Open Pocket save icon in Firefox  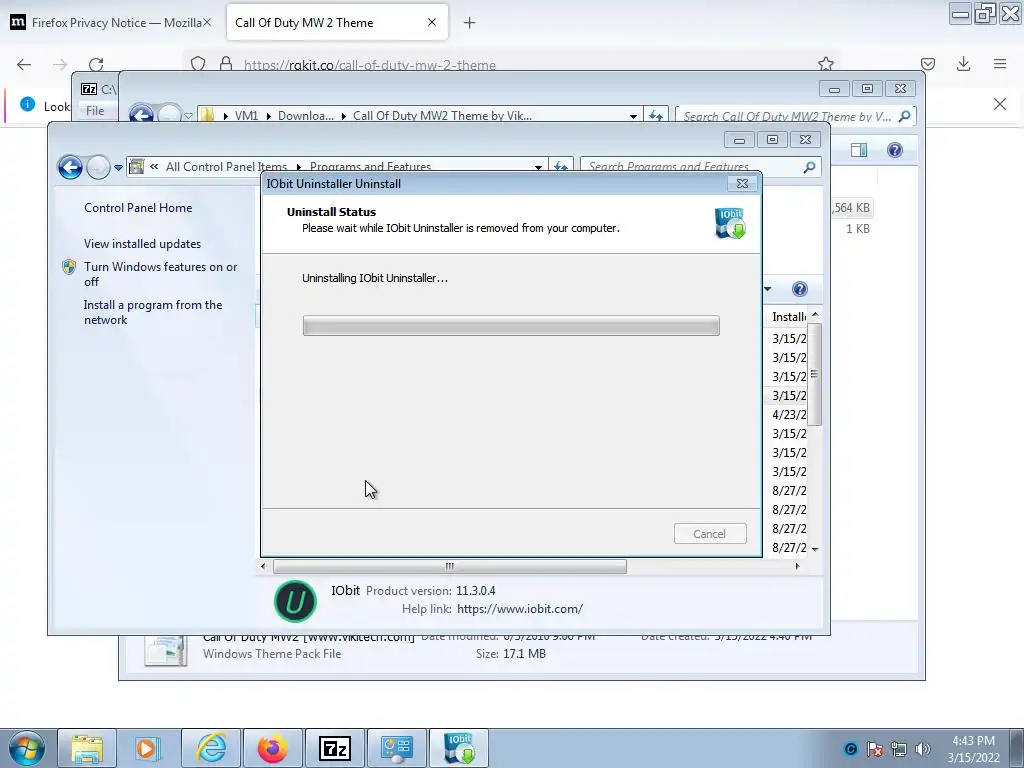pos(927,63)
